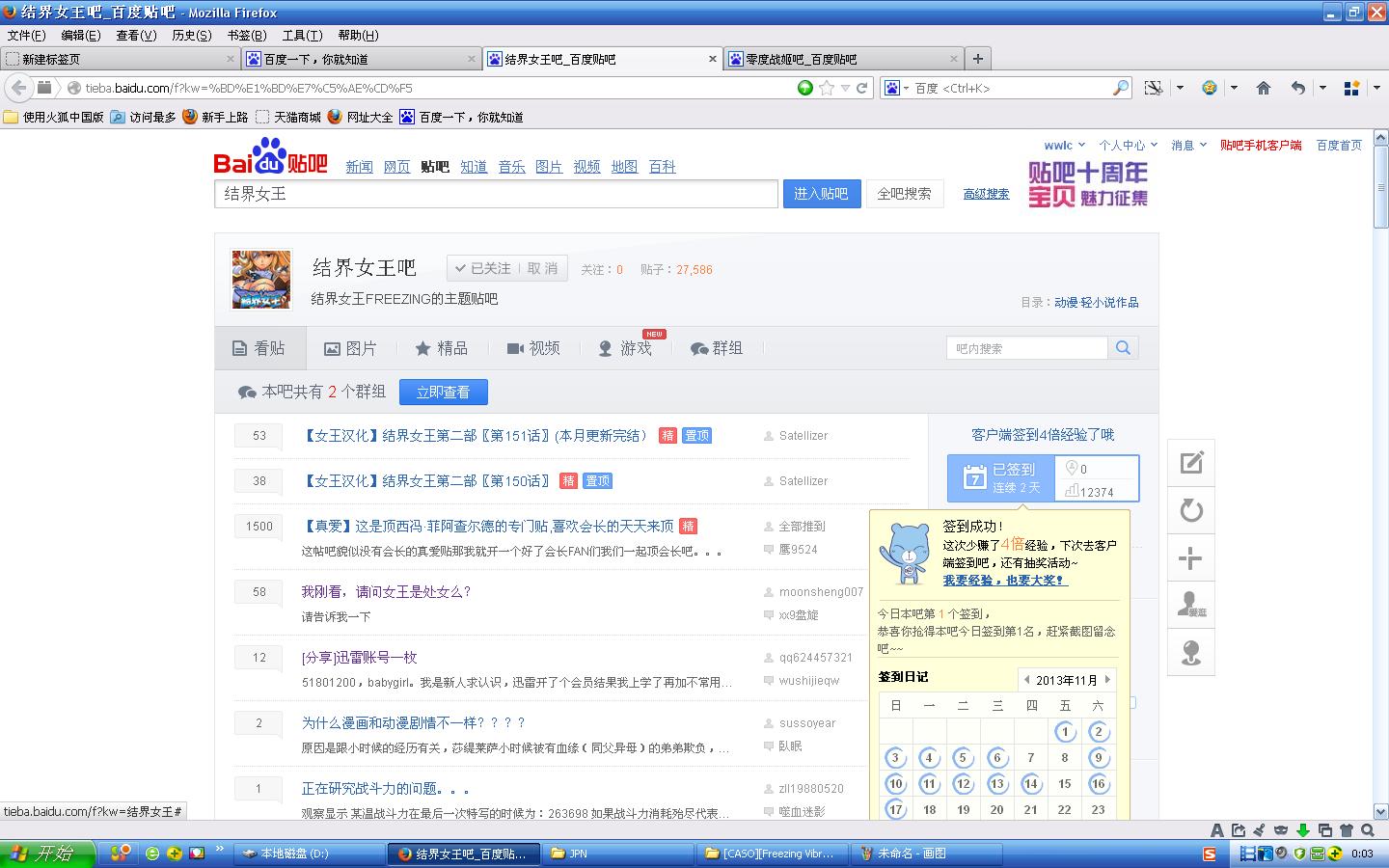Go to the next month in the sign-in calendar

tap(1107, 679)
